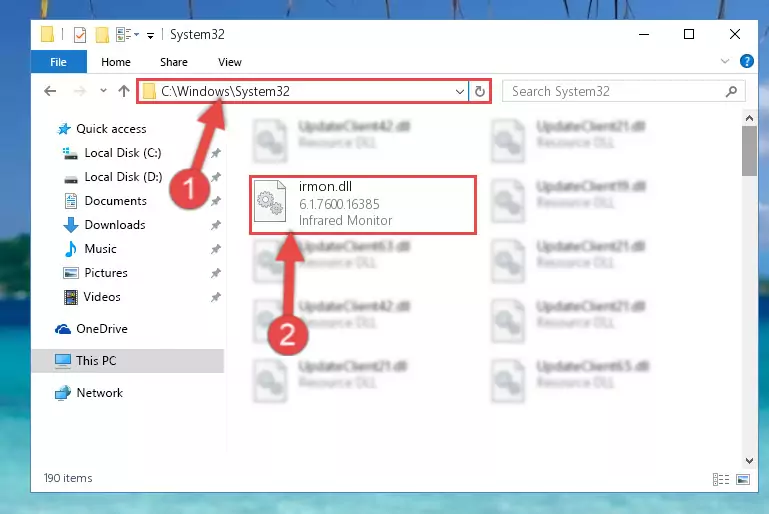The height and width of the screenshot is (514, 769).
Task: Go up one folder level
Action: point(124,91)
